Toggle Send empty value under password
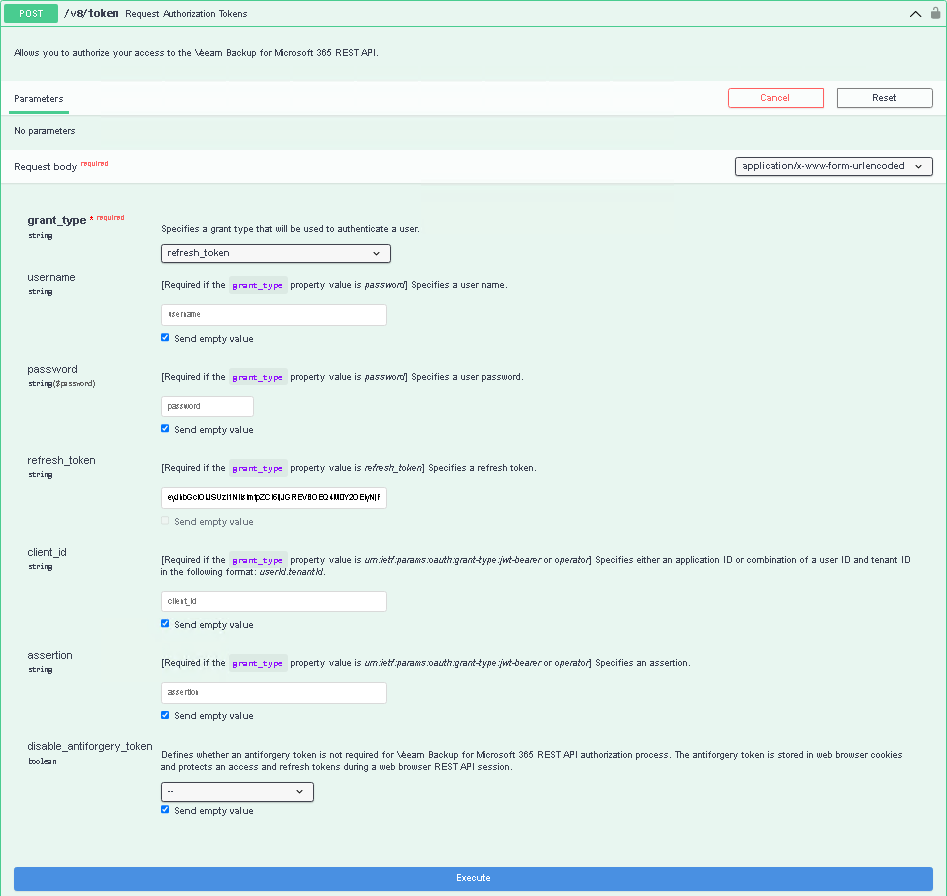 165,429
